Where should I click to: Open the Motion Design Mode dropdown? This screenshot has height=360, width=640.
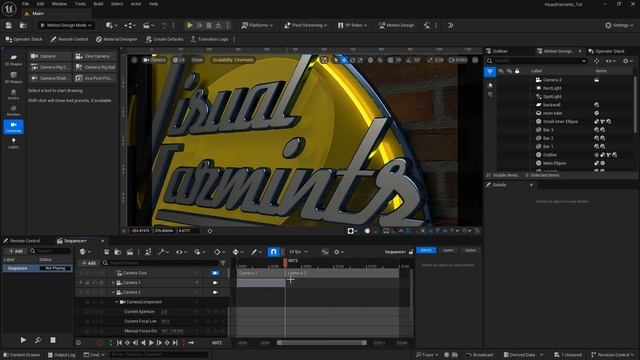tap(66, 25)
